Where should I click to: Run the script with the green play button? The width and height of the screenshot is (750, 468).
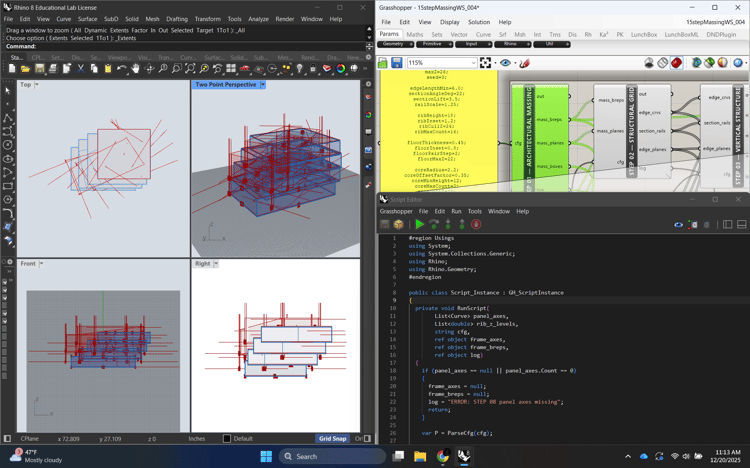pyautogui.click(x=419, y=224)
